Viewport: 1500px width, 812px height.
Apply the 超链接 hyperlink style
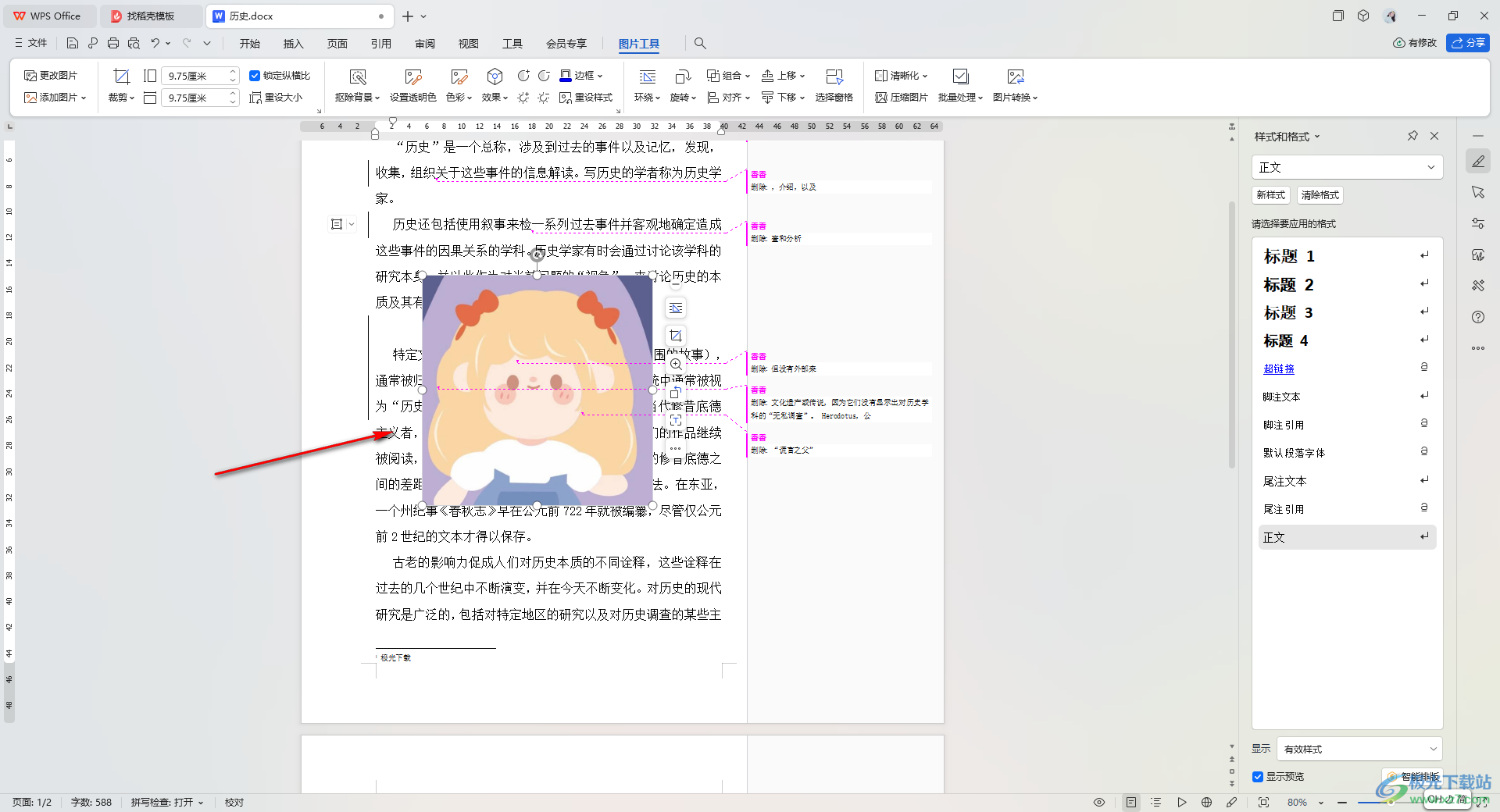click(x=1347, y=369)
